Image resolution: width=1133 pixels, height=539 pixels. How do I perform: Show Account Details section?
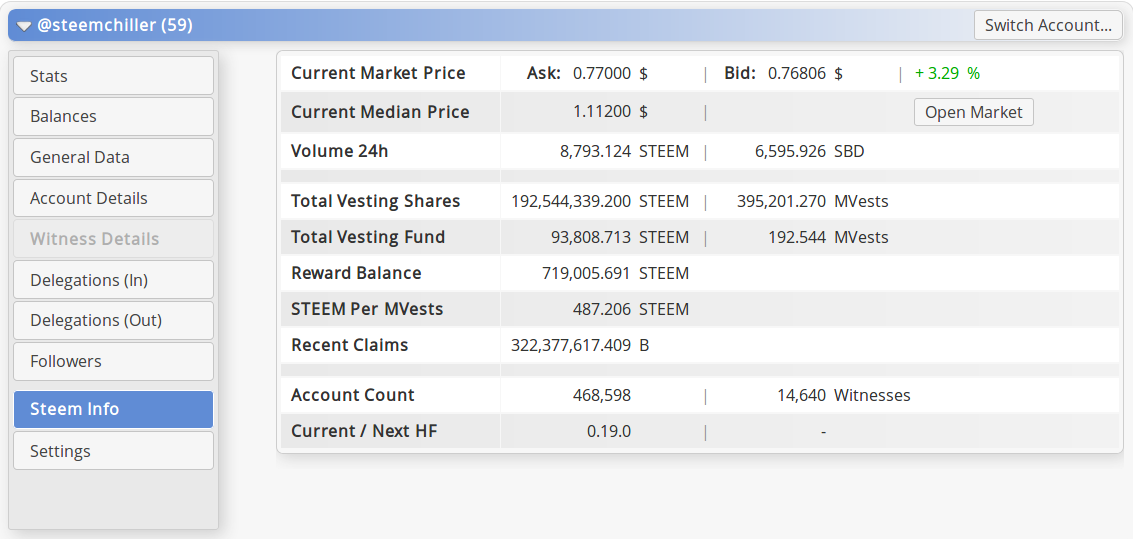coord(113,198)
